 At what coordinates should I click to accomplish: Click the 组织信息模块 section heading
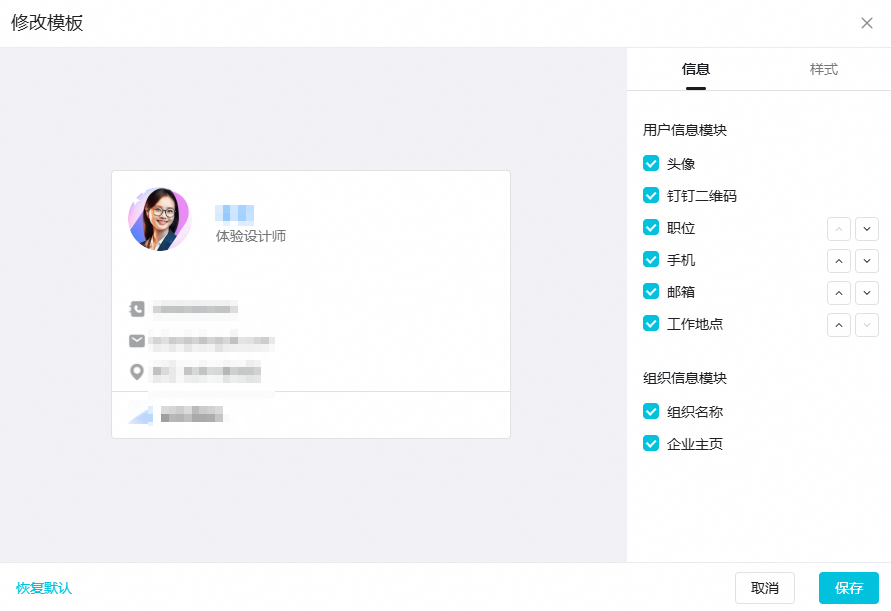685,378
